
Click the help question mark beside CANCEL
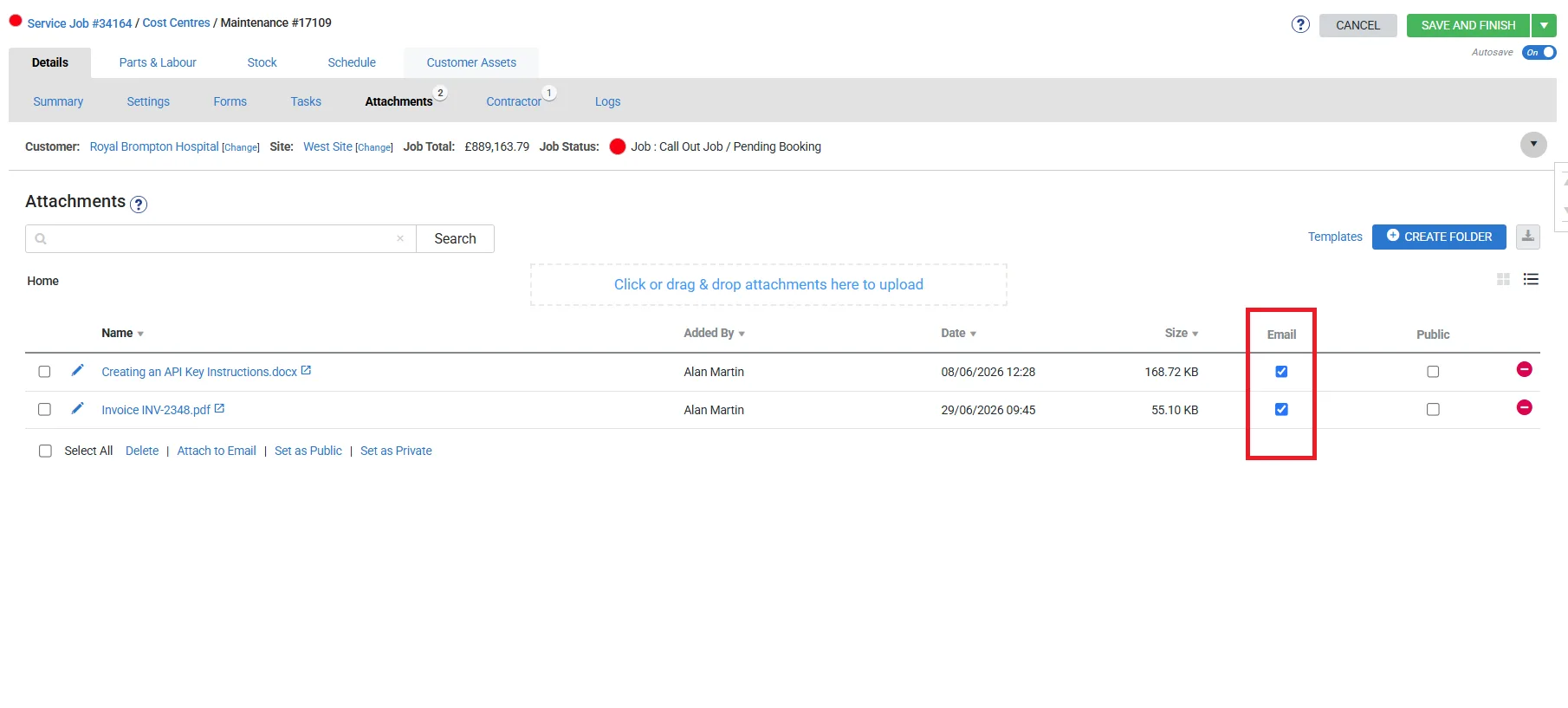click(1299, 24)
